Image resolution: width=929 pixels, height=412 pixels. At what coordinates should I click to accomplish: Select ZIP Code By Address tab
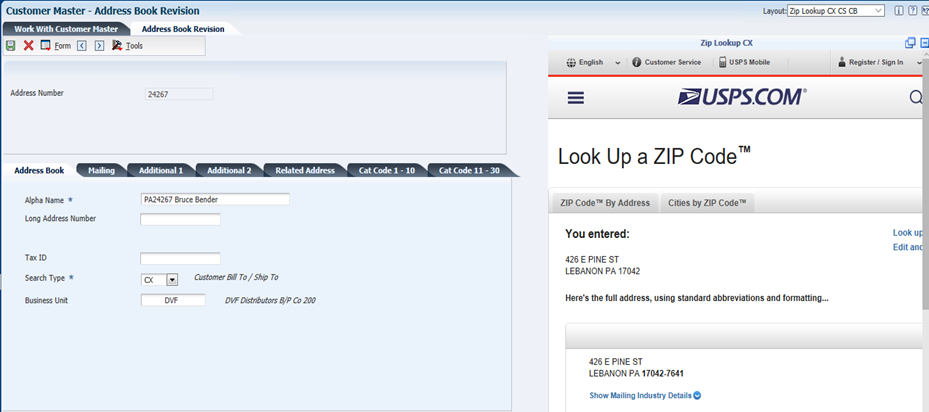tap(605, 203)
